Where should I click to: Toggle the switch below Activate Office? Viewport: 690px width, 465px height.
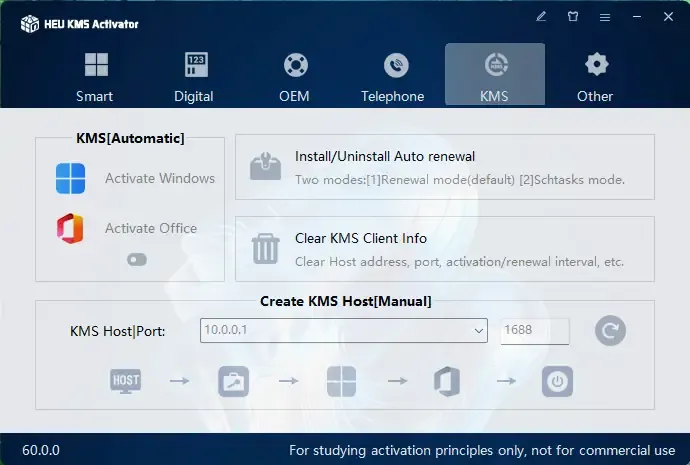(137, 260)
